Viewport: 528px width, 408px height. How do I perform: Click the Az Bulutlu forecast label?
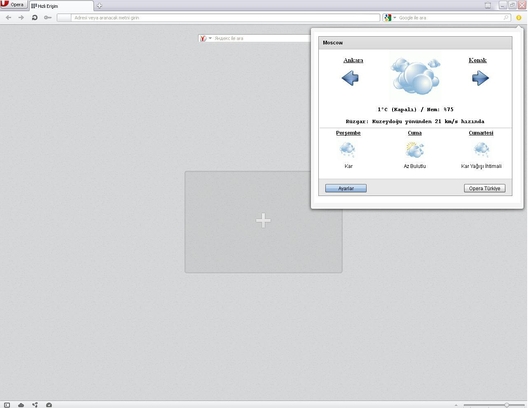[x=415, y=166]
